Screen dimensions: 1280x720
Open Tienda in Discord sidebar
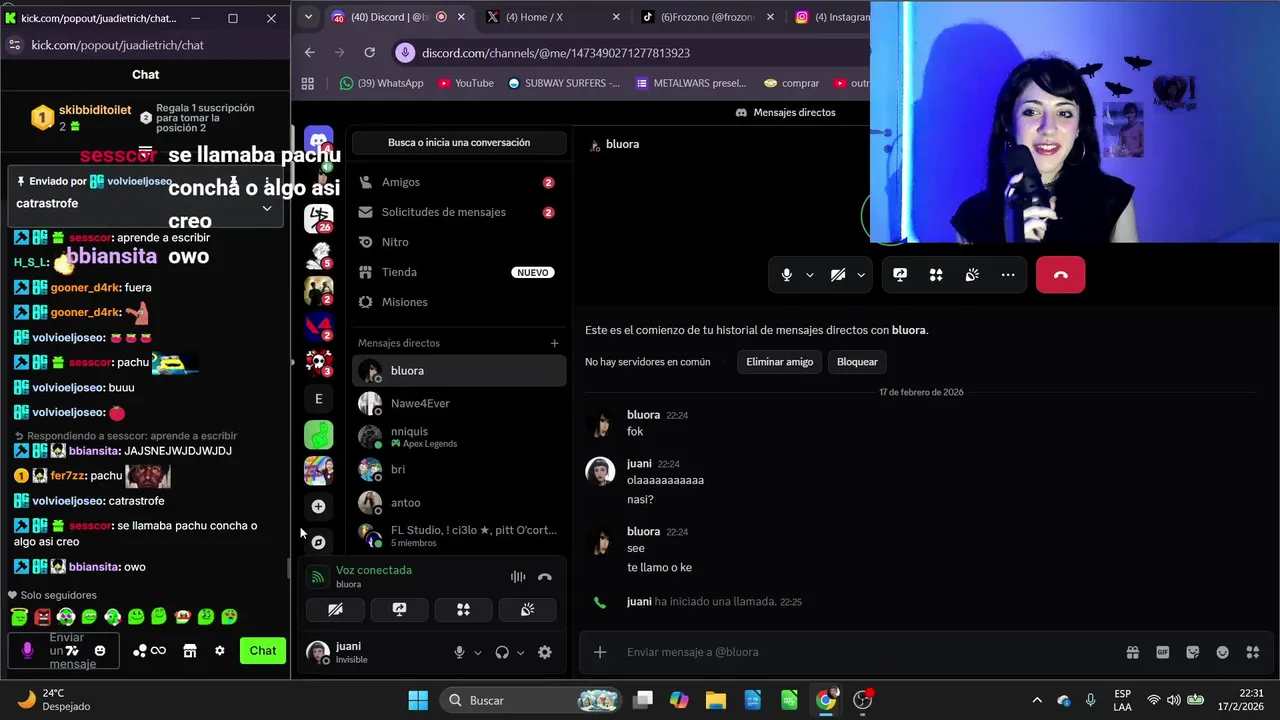coord(459,272)
